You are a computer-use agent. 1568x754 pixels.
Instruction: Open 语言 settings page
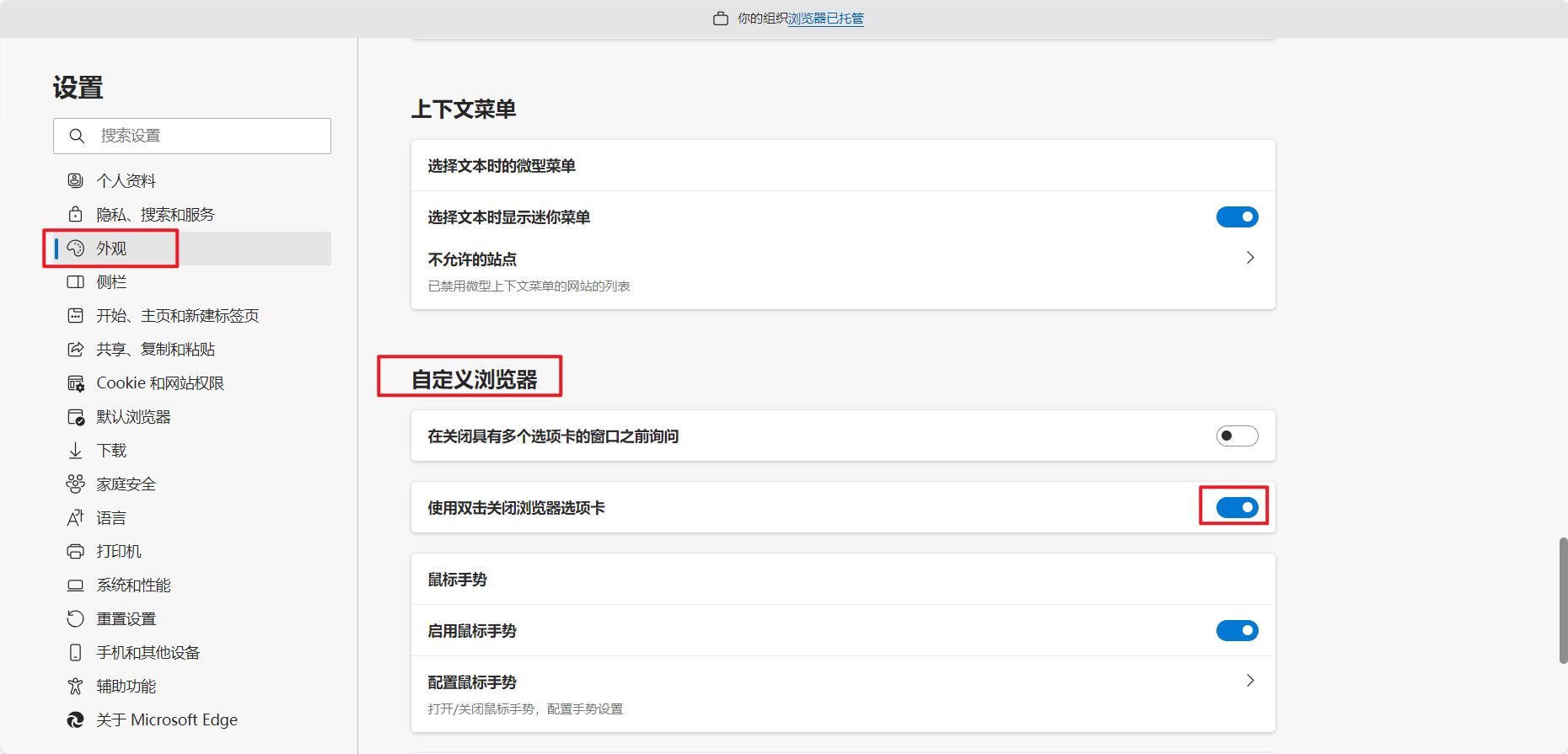point(192,517)
